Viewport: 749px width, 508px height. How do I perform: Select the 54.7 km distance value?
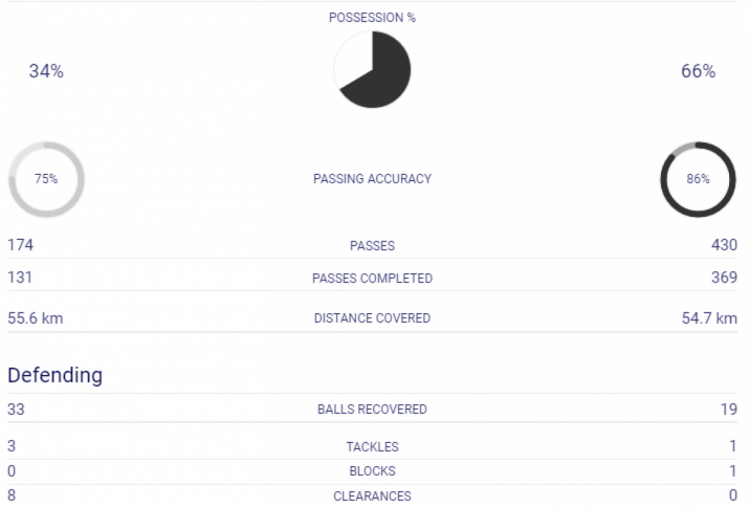coord(709,318)
